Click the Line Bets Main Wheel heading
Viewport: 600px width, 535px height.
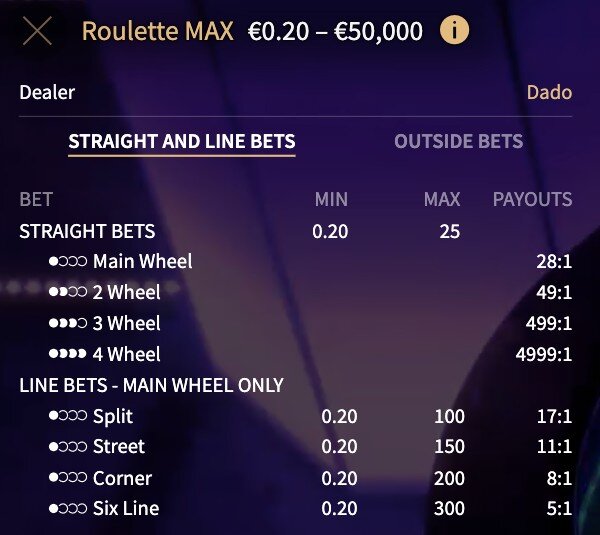pyautogui.click(x=152, y=385)
